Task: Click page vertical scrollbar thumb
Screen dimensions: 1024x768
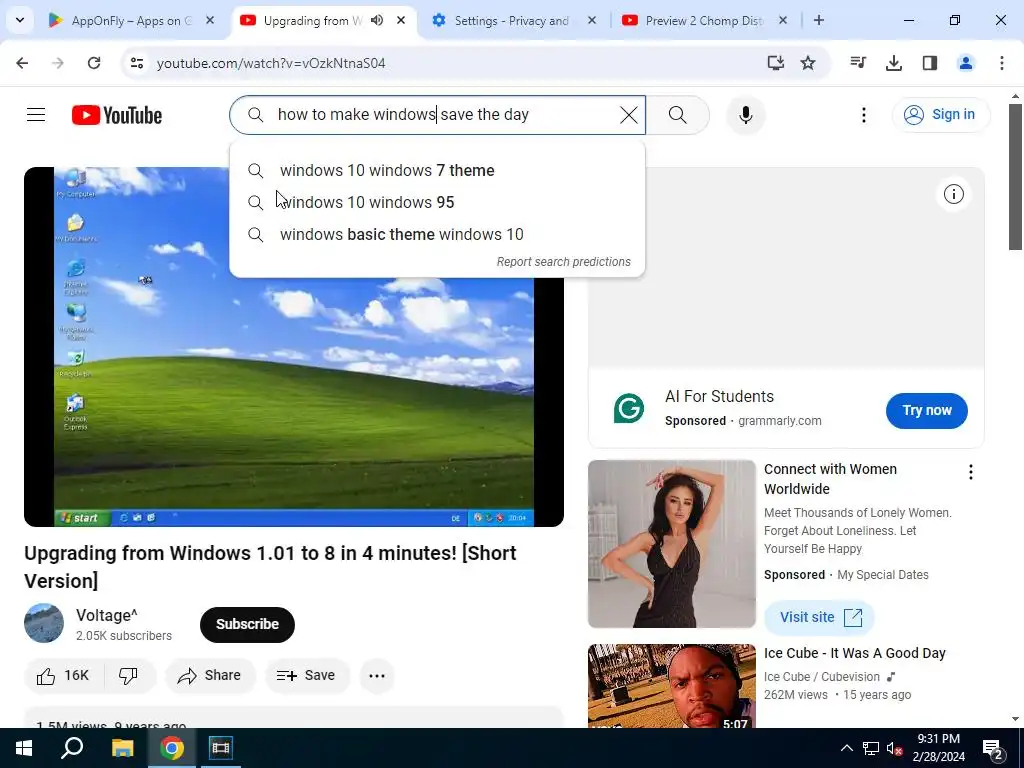Action: (x=1015, y=175)
